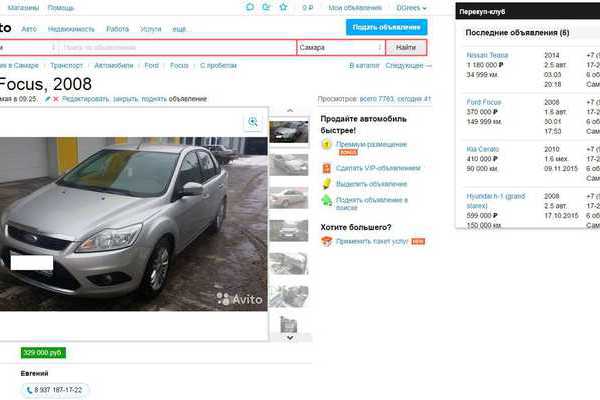This screenshot has width=600, height=400.
Task: Click the Редактировать link
Action: pyautogui.click(x=86, y=99)
